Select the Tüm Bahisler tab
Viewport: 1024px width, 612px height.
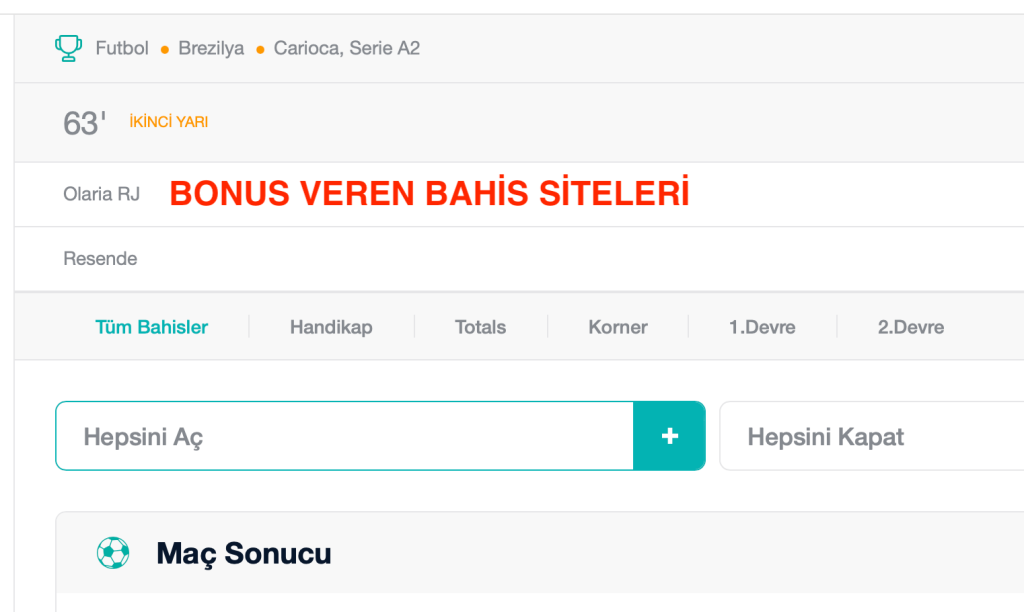(152, 327)
